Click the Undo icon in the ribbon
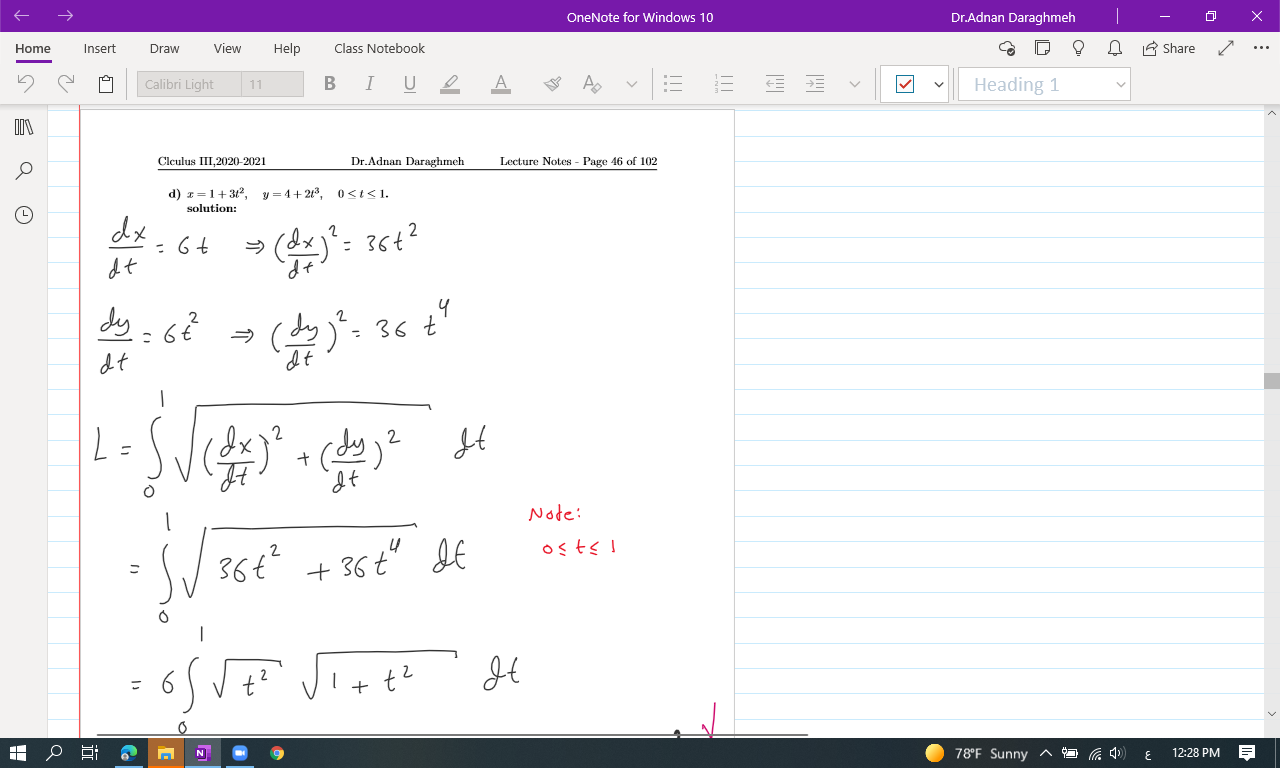 coord(26,84)
